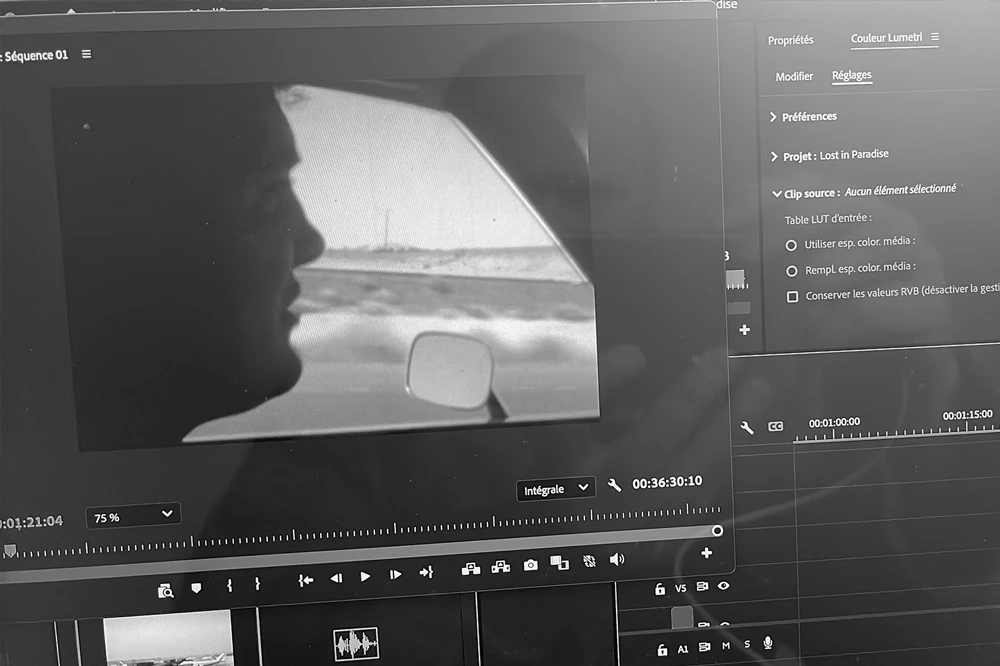This screenshot has height=666, width=1000.
Task: Open the Couleur Lumetri panel menu
Action: (935, 37)
